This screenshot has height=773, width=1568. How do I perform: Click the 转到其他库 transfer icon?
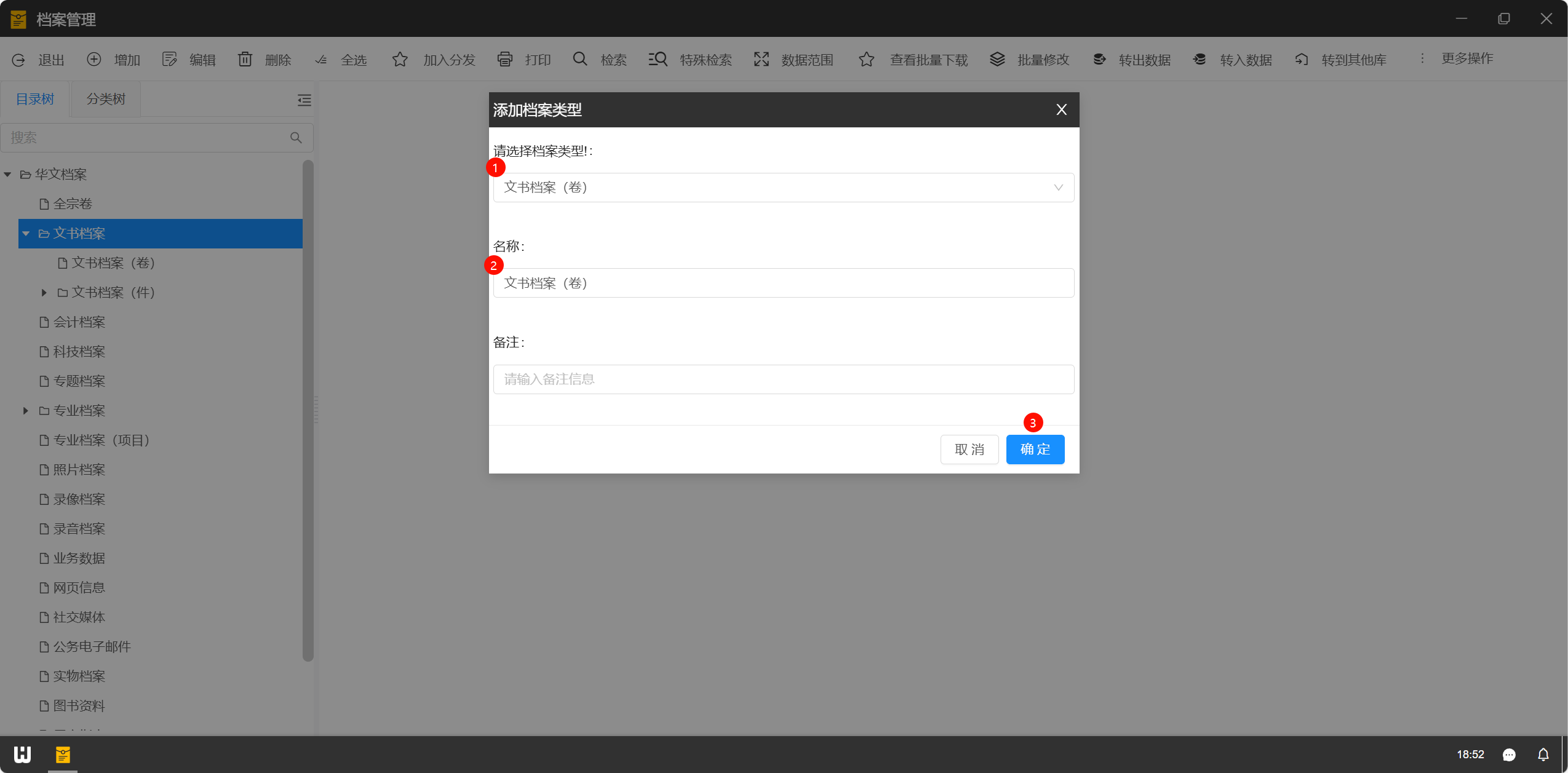(1301, 59)
